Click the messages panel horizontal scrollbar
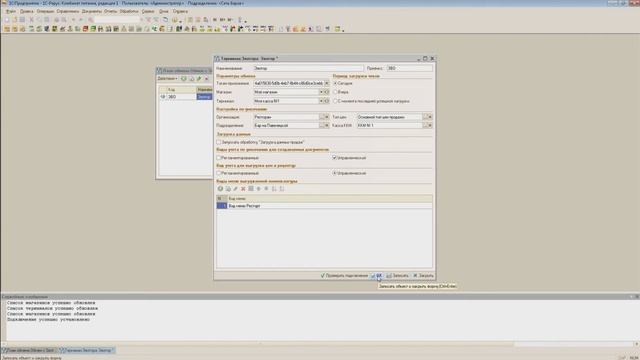Viewport: 640px width, 360px height. (x=318, y=344)
